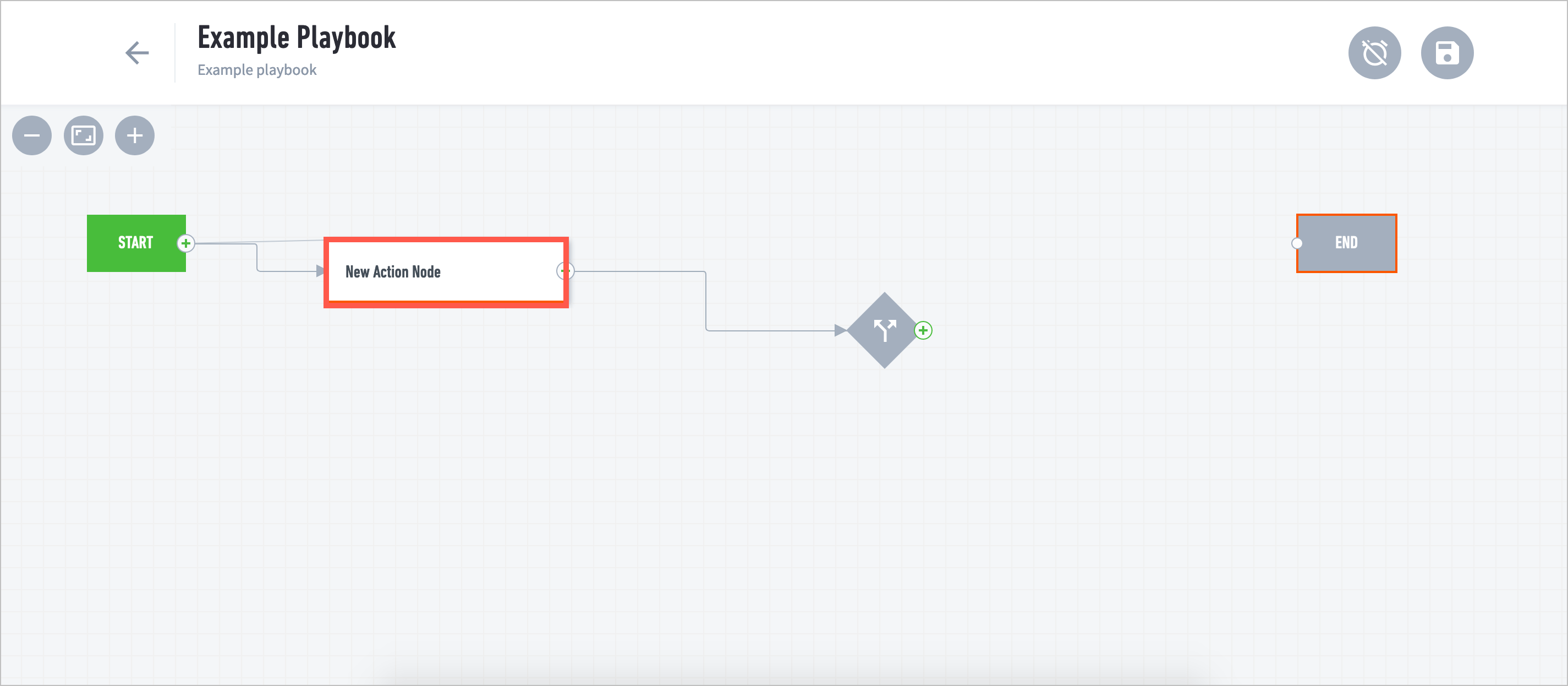This screenshot has height=686, width=1568.
Task: Click the diamond decision node
Action: pyautogui.click(x=884, y=330)
